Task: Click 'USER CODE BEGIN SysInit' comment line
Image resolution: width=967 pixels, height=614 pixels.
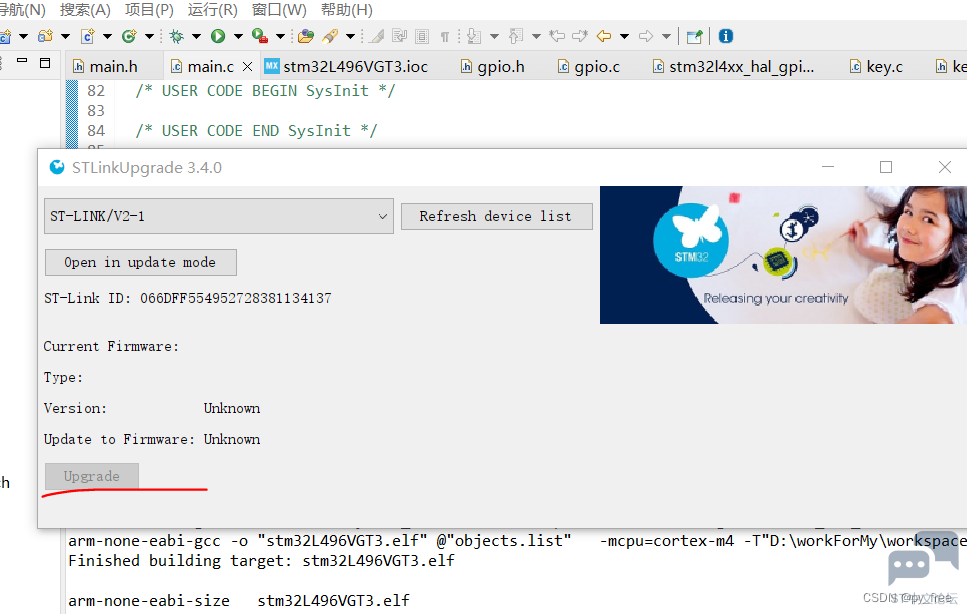Action: (265, 91)
